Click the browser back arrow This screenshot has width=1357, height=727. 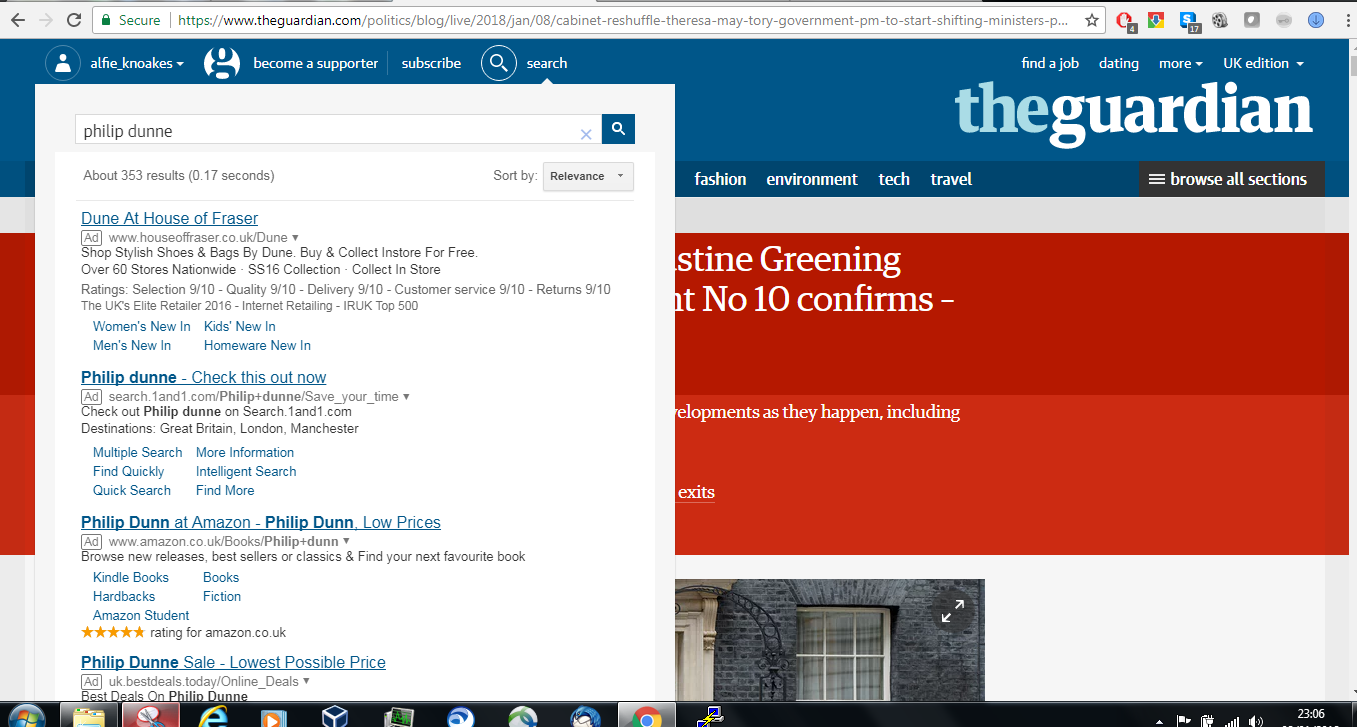tap(18, 20)
